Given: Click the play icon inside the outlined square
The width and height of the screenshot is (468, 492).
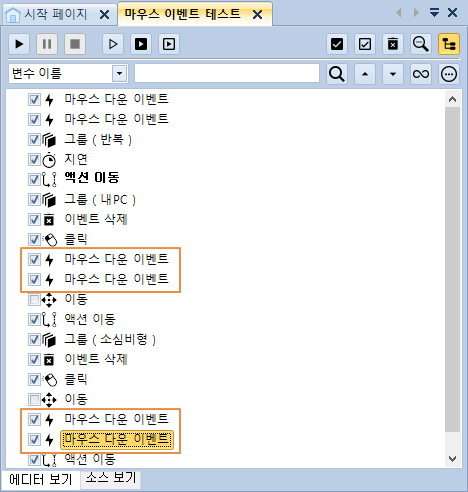Looking at the screenshot, I should pos(169,44).
